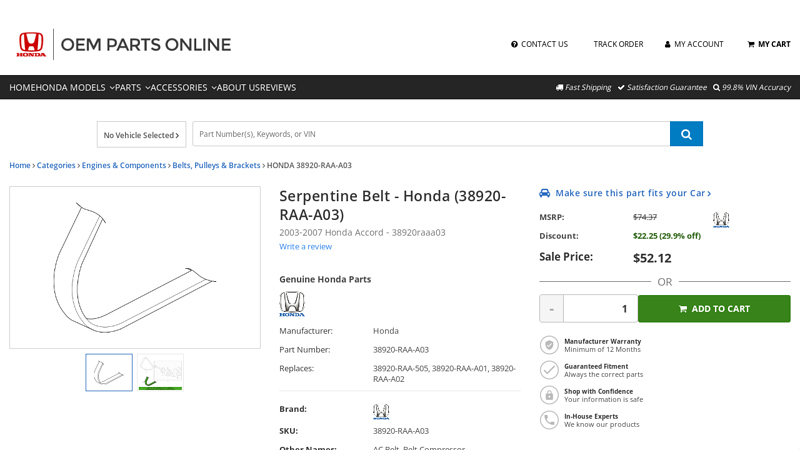This screenshot has width=800, height=450.
Task: Open the Accessories dropdown menu
Action: 183,87
